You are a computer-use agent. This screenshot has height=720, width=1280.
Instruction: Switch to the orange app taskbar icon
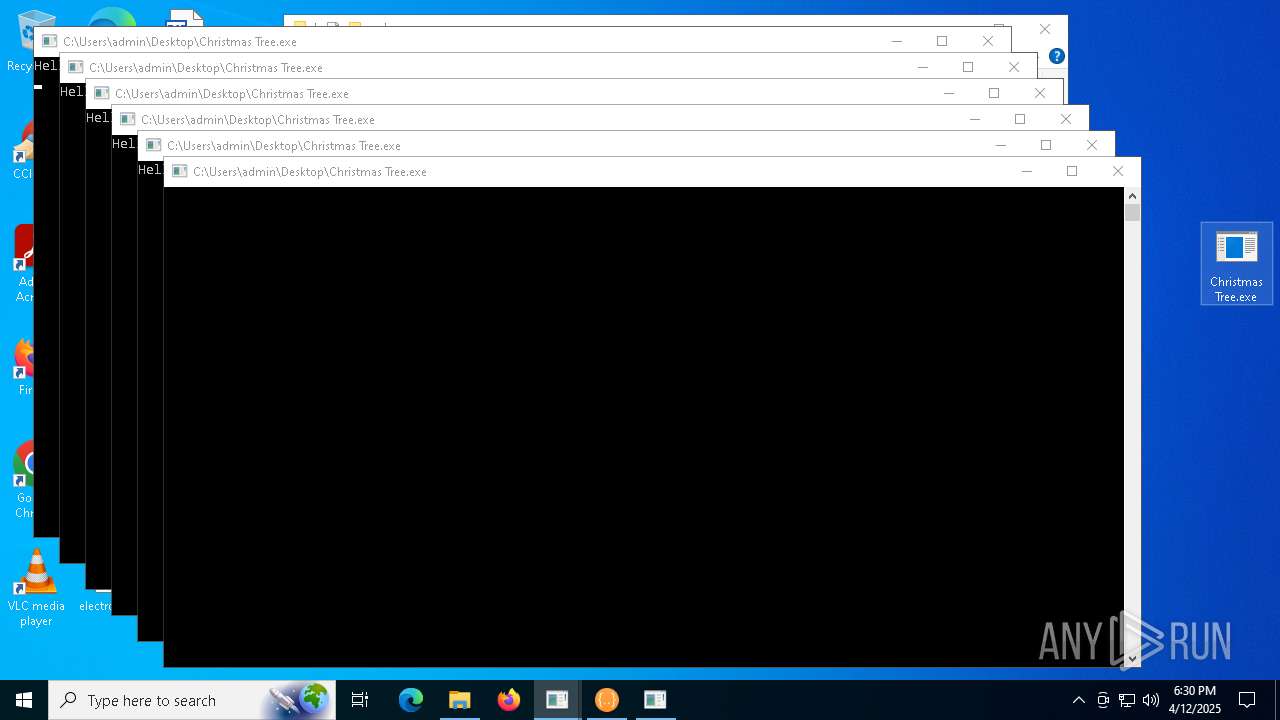pos(606,700)
